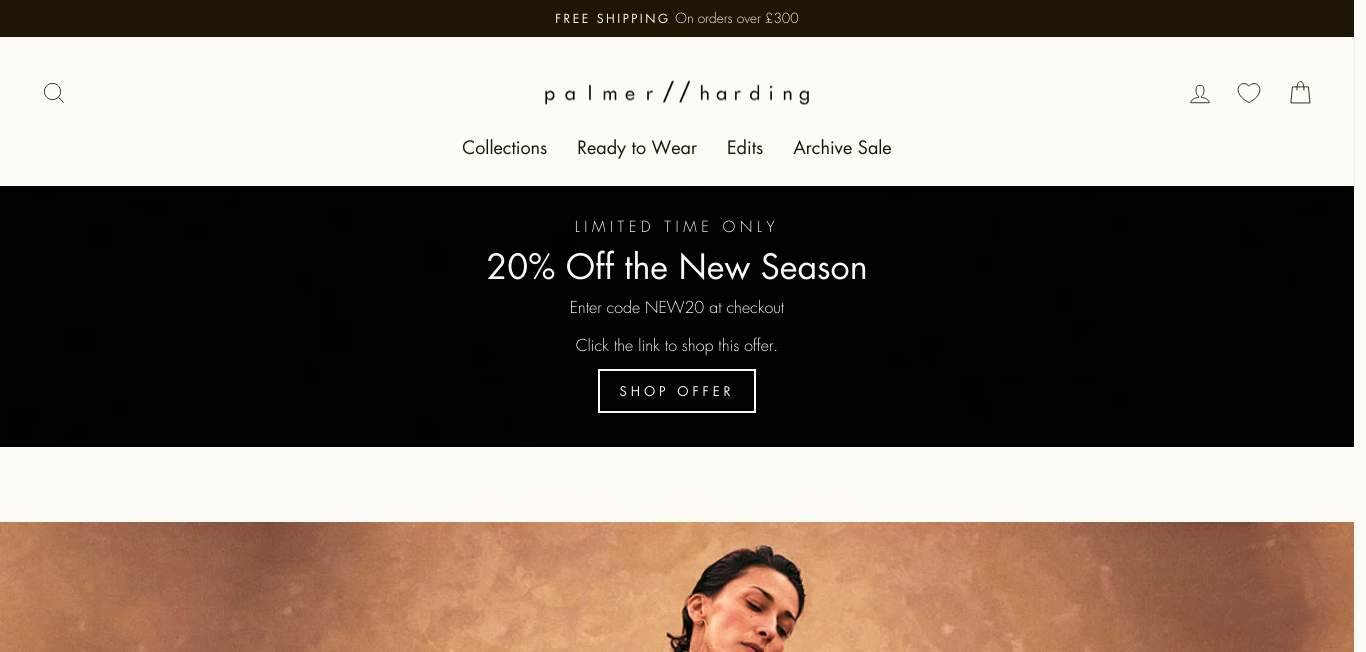This screenshot has height=652, width=1366.
Task: Go home via palmer//harding logo
Action: [x=677, y=93]
